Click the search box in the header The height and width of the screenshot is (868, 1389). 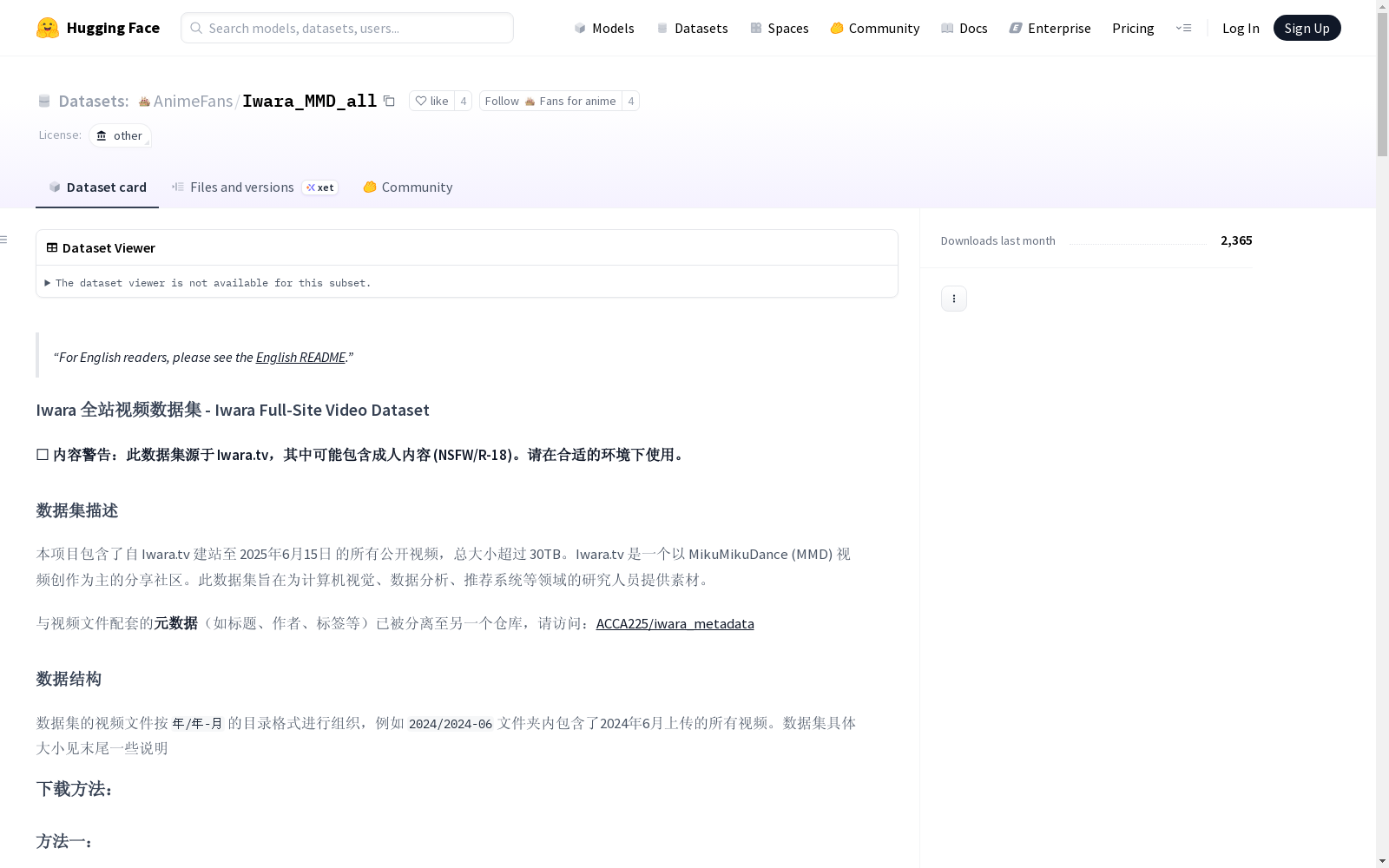[347, 28]
